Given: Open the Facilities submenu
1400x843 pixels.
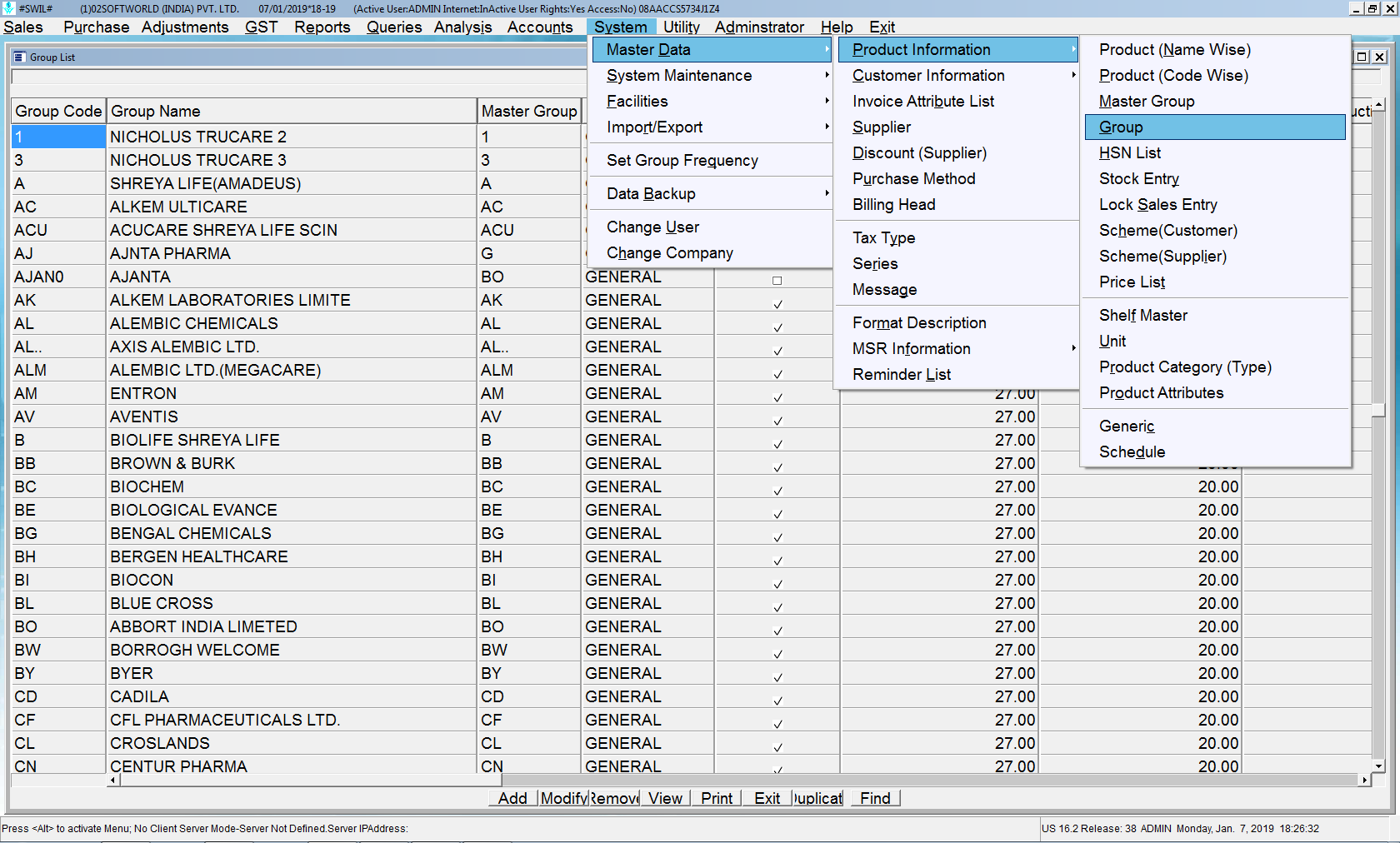Looking at the screenshot, I should pos(712,102).
